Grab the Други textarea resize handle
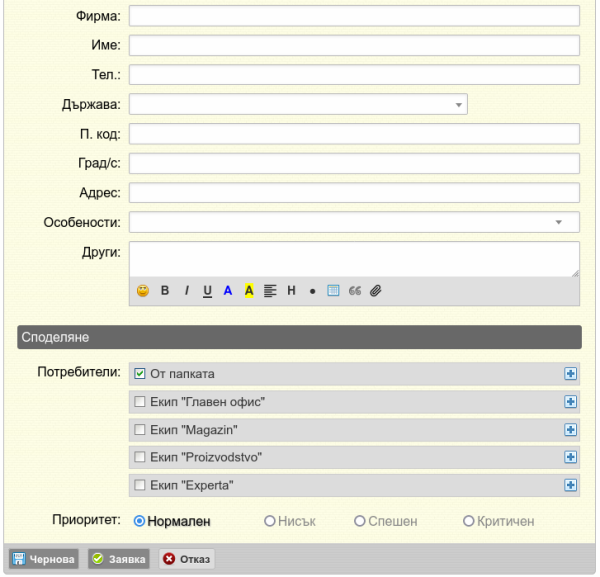The image size is (600, 577). pyautogui.click(x=576, y=273)
